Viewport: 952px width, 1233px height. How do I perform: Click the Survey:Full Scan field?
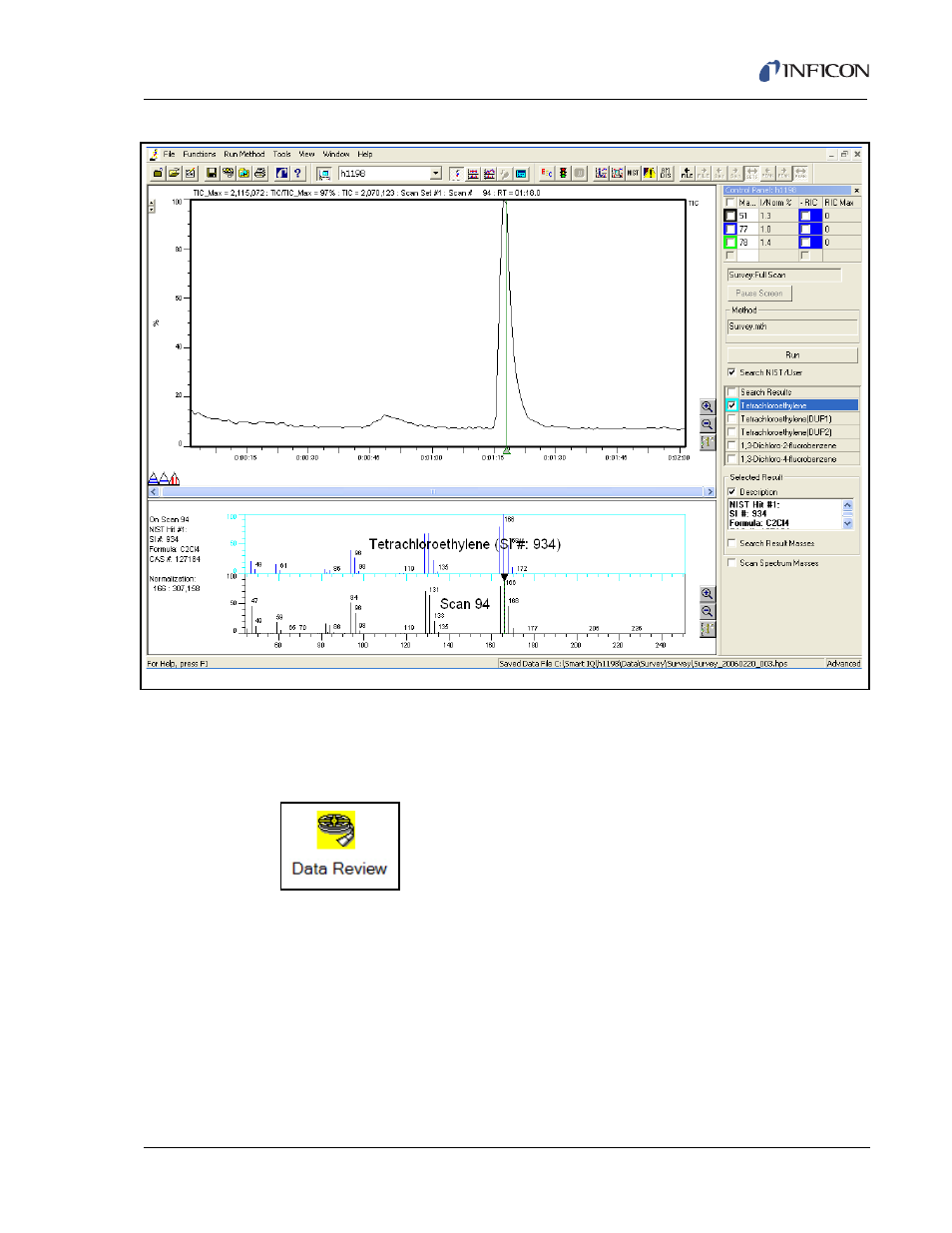(784, 275)
